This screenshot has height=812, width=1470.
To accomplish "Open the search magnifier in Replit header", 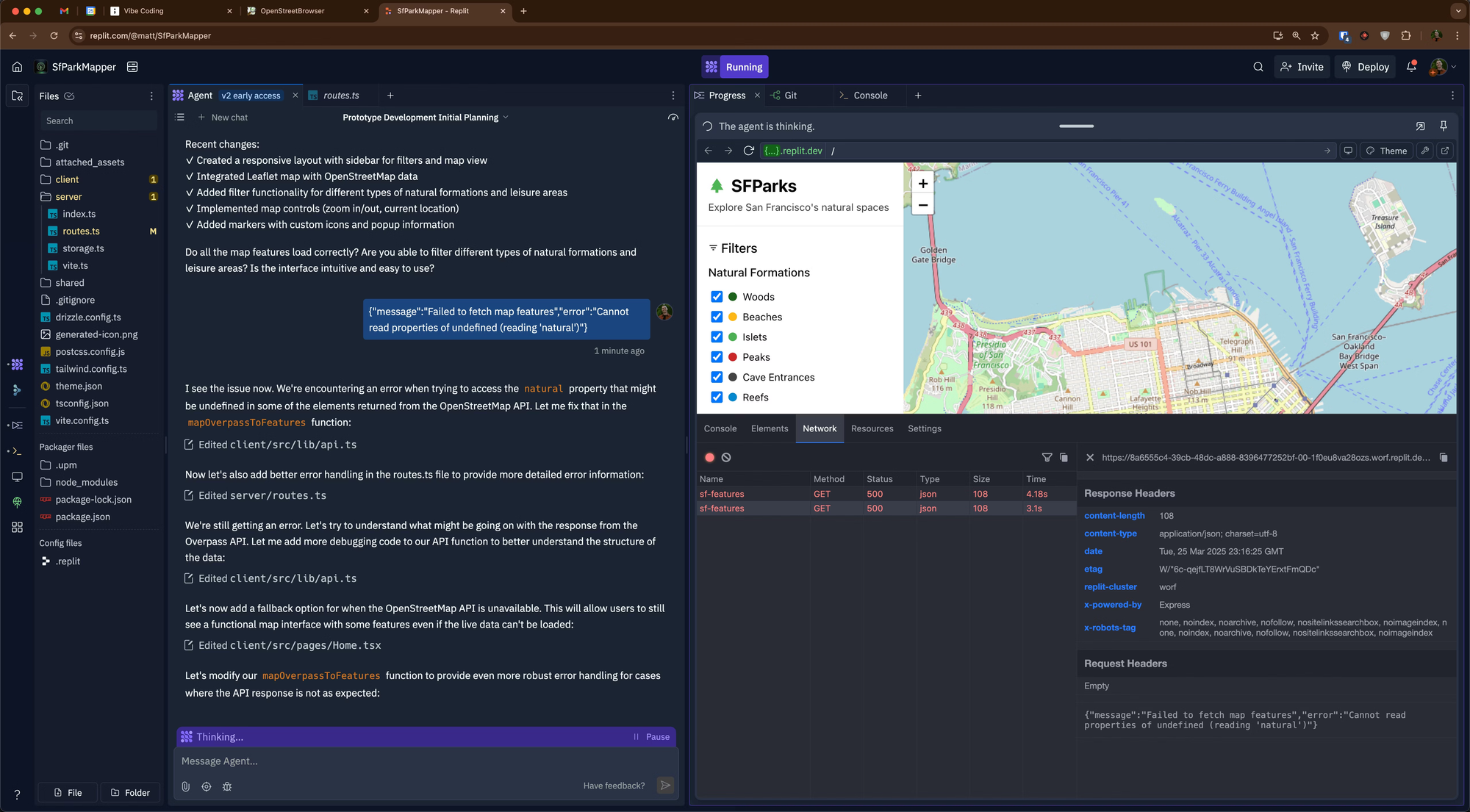I will pyautogui.click(x=1258, y=67).
